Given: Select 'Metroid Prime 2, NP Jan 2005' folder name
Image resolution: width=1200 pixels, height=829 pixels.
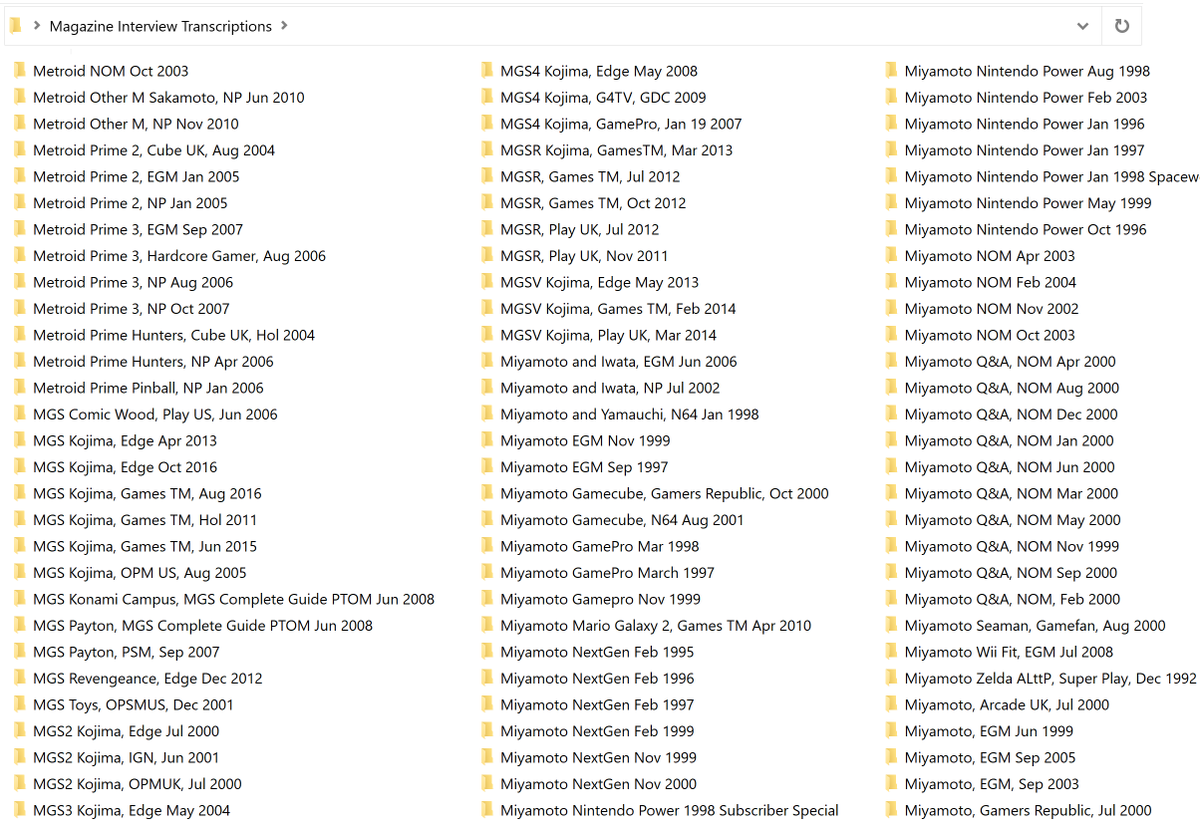Looking at the screenshot, I should [130, 203].
